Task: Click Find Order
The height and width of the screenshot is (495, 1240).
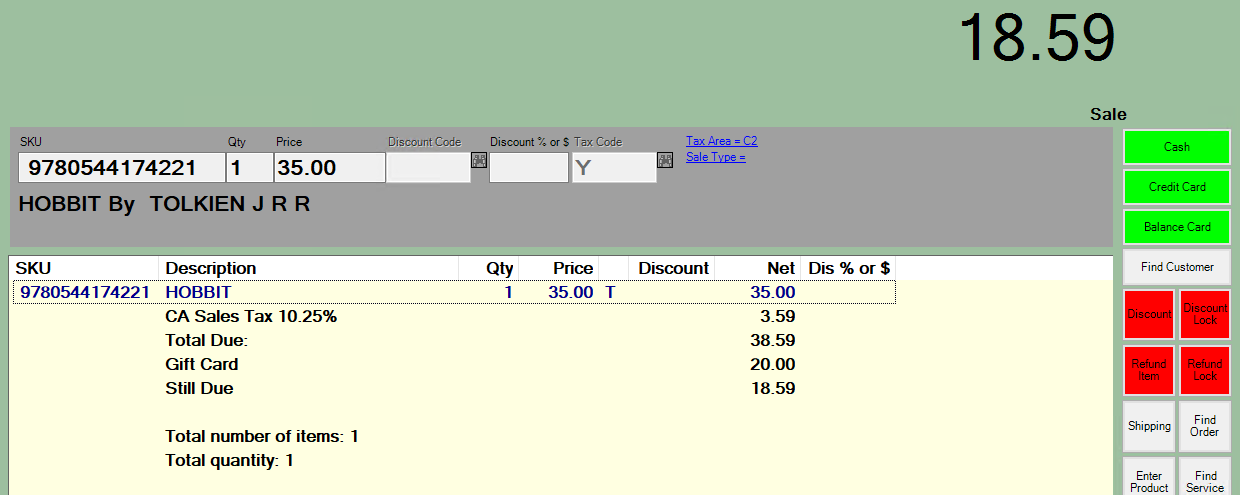Action: pos(1205,426)
